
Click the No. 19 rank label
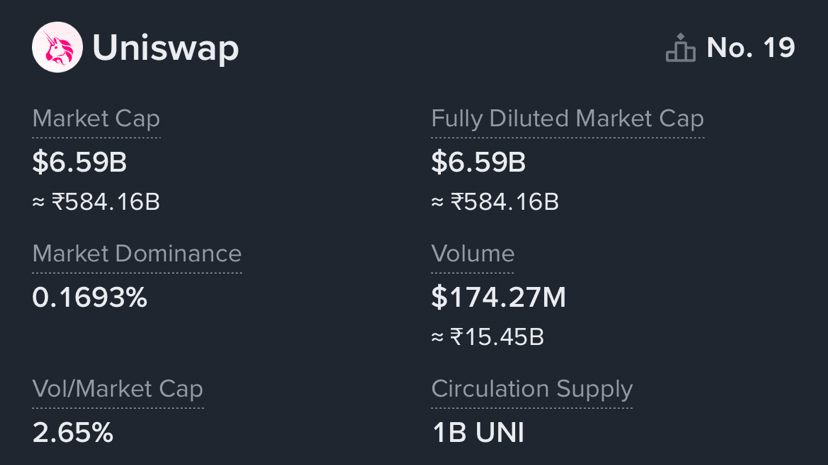pyautogui.click(x=750, y=48)
